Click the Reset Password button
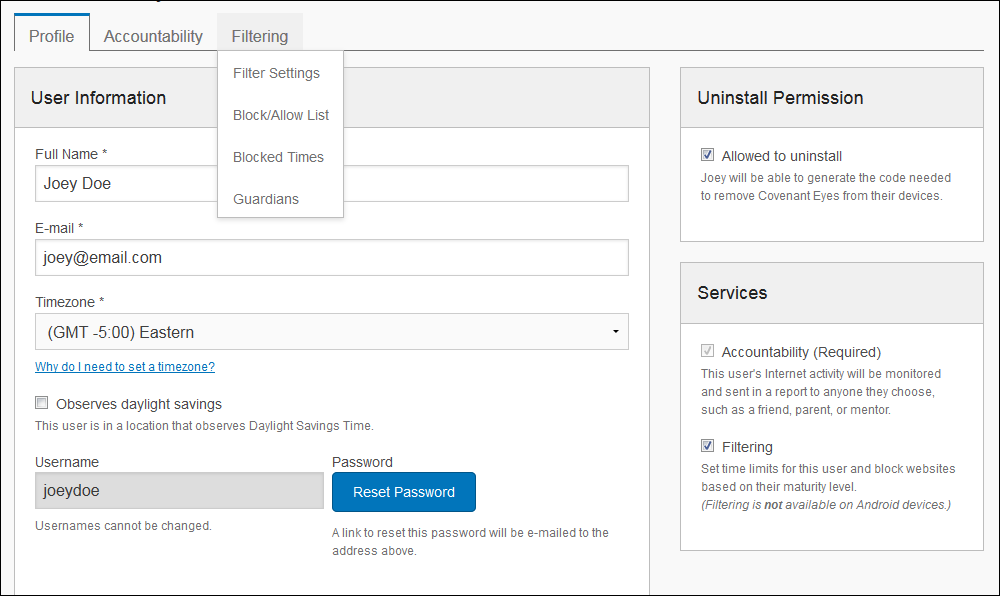 pos(404,492)
